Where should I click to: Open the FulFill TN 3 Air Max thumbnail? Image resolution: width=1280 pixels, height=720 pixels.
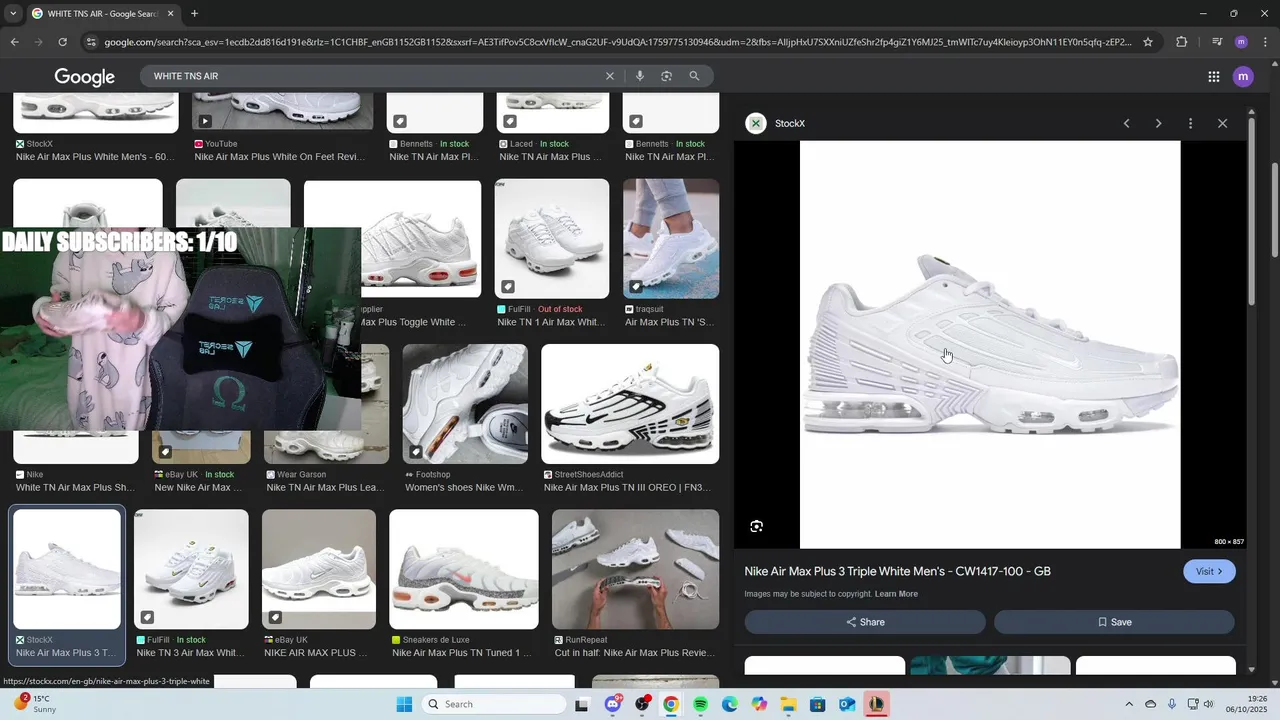coord(191,569)
